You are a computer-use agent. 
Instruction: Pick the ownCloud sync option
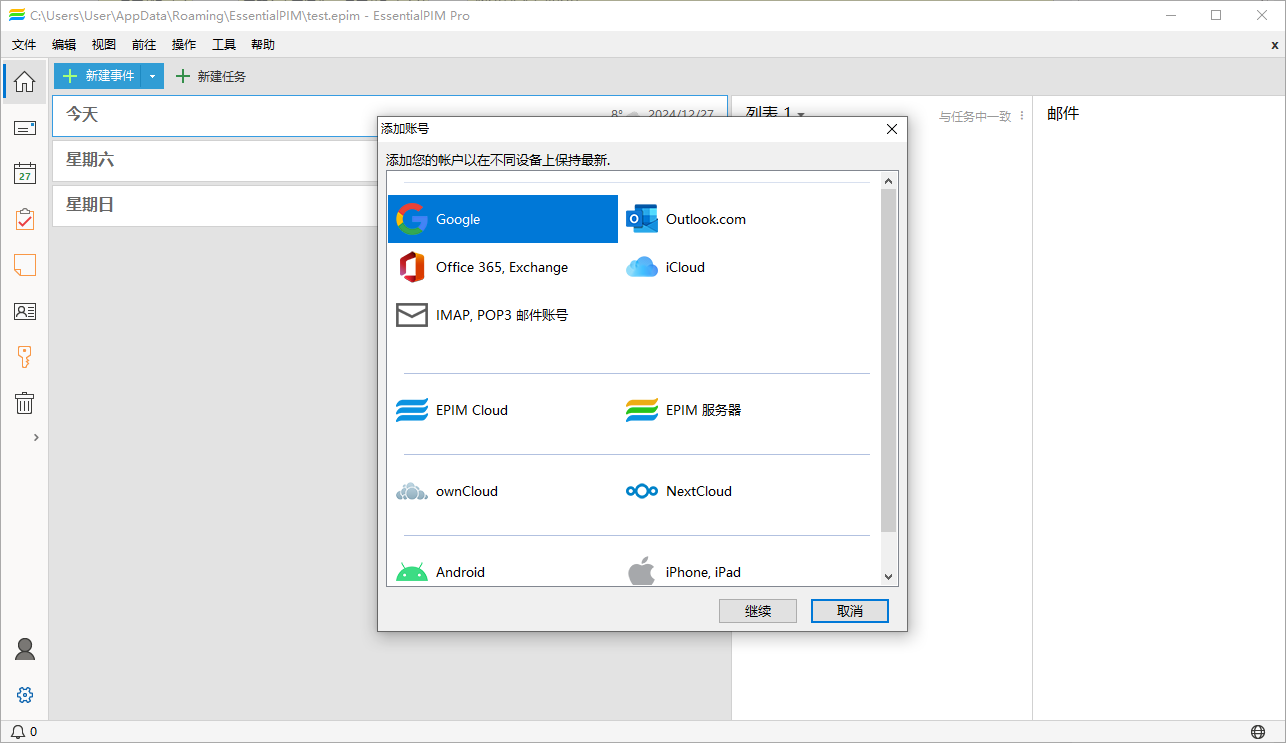coord(503,491)
